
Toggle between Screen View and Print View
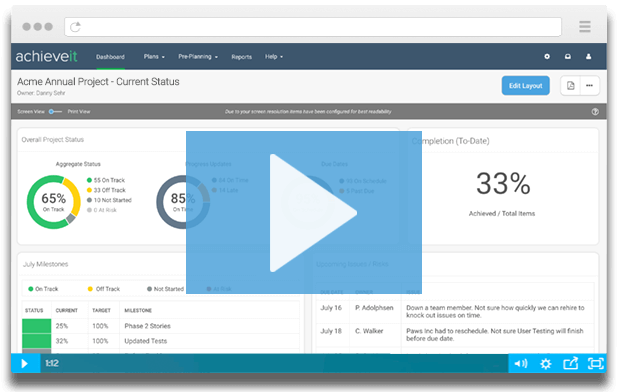pyautogui.click(x=55, y=111)
